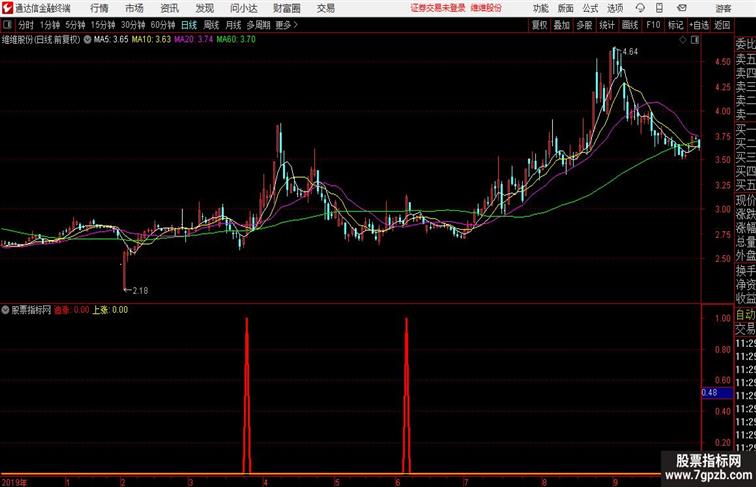The height and width of the screenshot is (487, 756).
Task: Switch to the 30分钟 period tab
Action: tap(133, 25)
